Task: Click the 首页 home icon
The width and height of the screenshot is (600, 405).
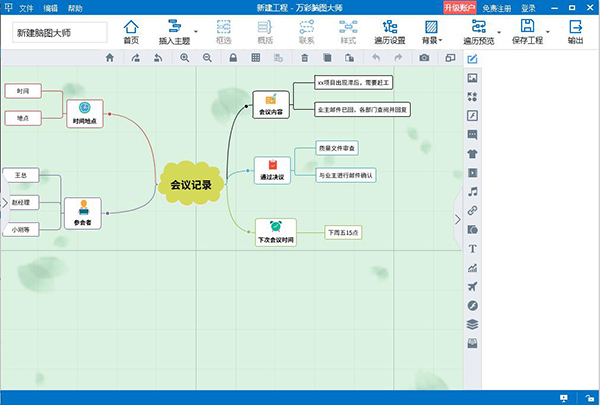Action: pyautogui.click(x=131, y=31)
